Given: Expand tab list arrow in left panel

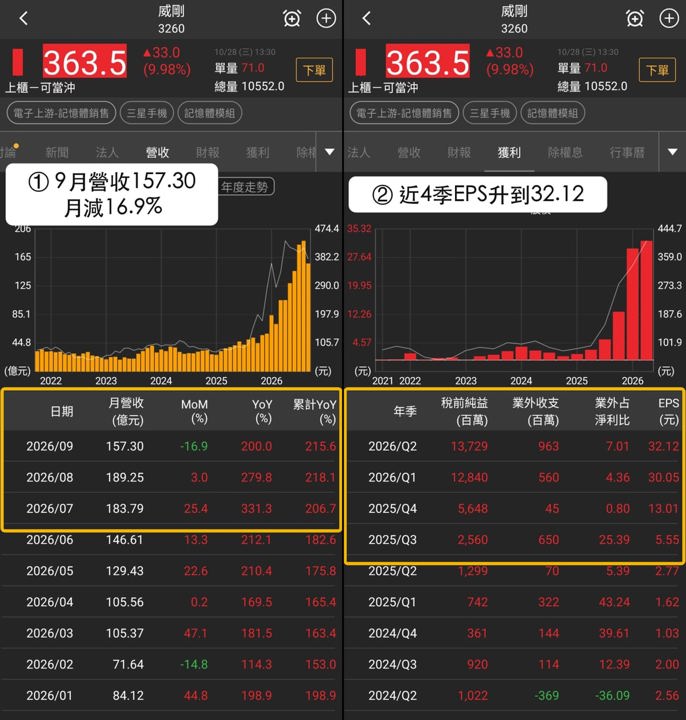Looking at the screenshot, I should pyautogui.click(x=329, y=152).
